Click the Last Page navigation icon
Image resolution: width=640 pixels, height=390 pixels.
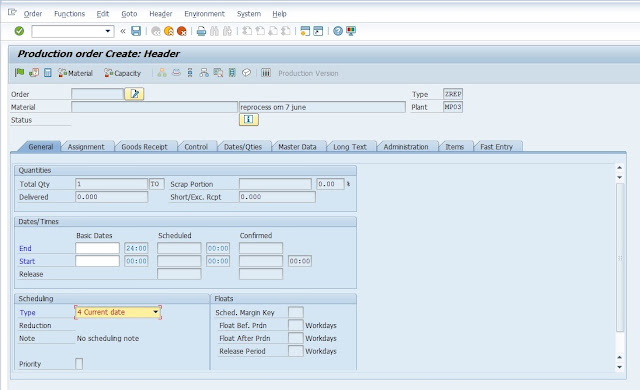[x=286, y=31]
